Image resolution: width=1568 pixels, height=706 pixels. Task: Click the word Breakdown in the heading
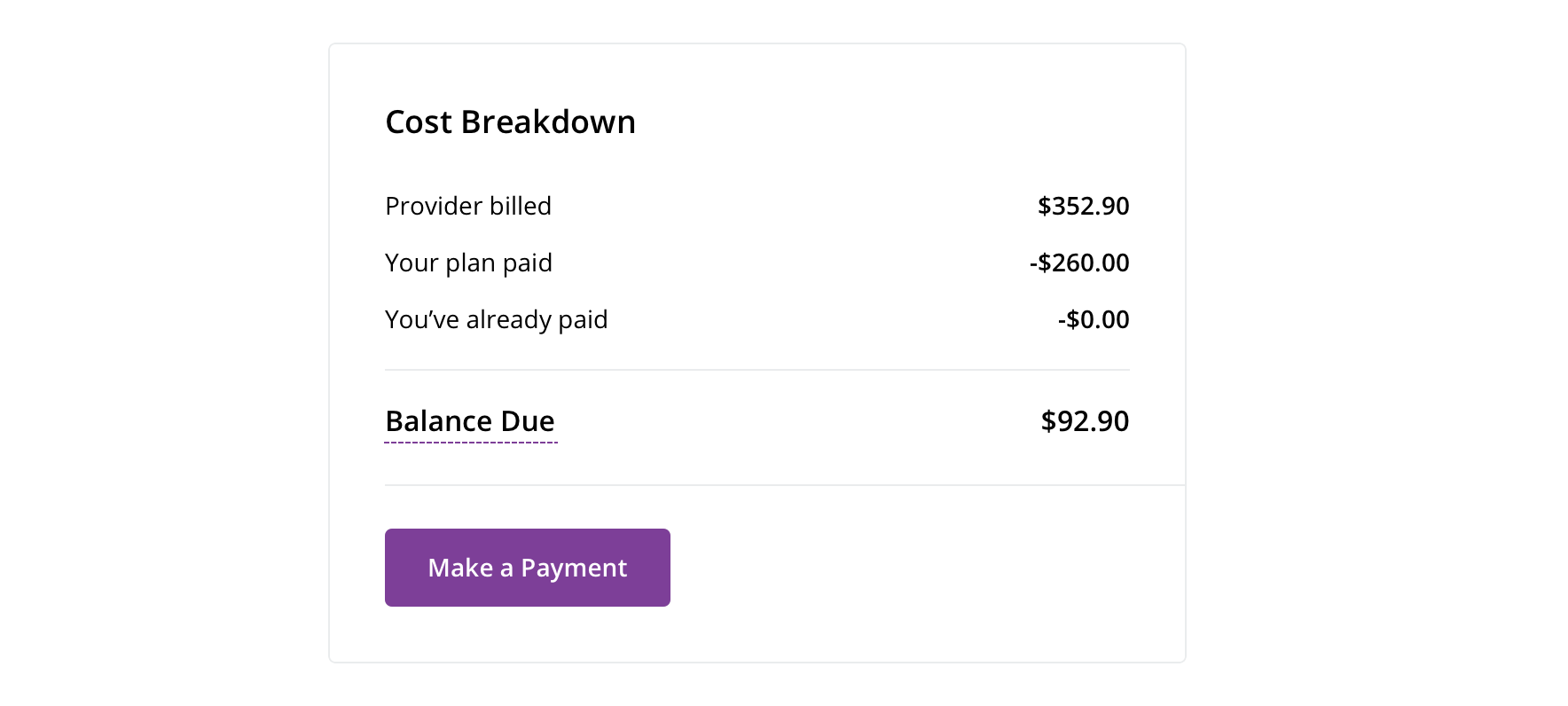tap(548, 122)
